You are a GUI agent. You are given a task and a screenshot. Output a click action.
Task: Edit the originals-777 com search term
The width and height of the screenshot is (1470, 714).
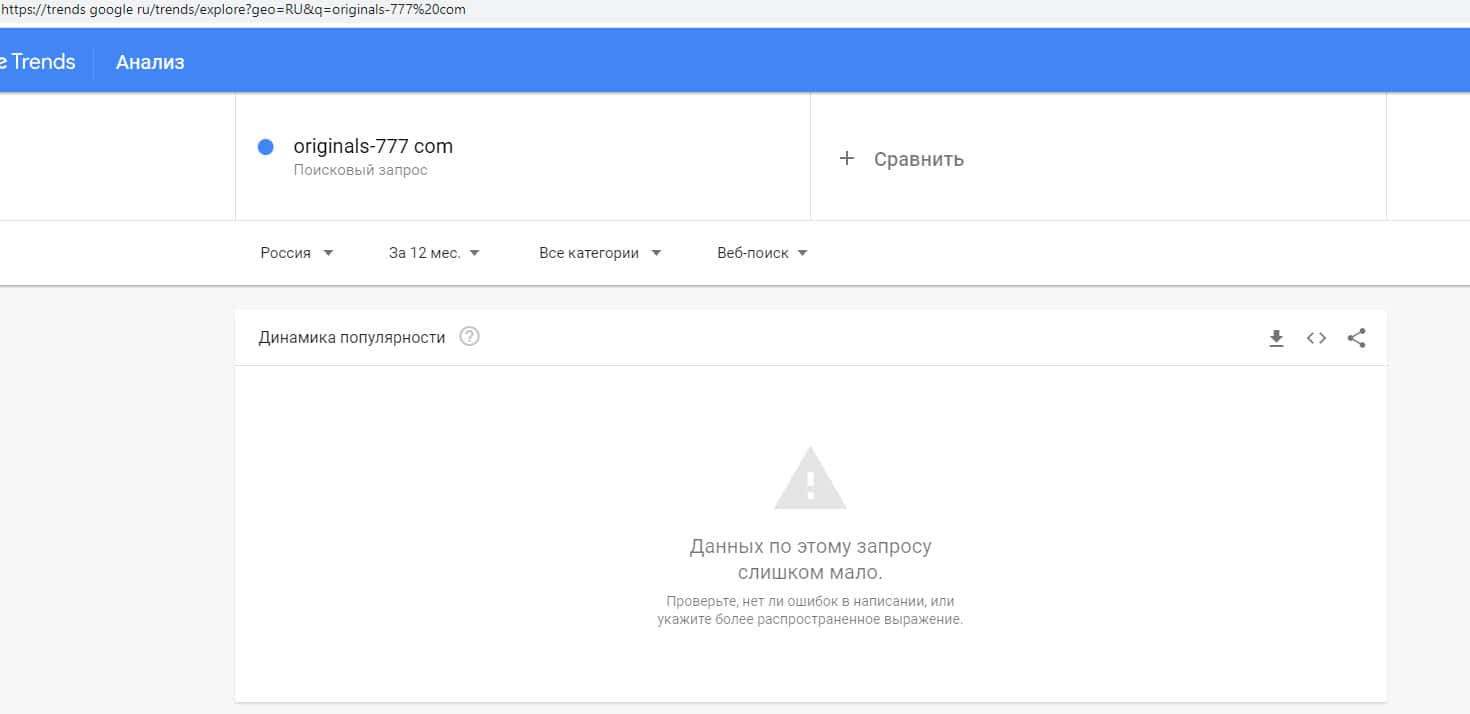click(373, 146)
